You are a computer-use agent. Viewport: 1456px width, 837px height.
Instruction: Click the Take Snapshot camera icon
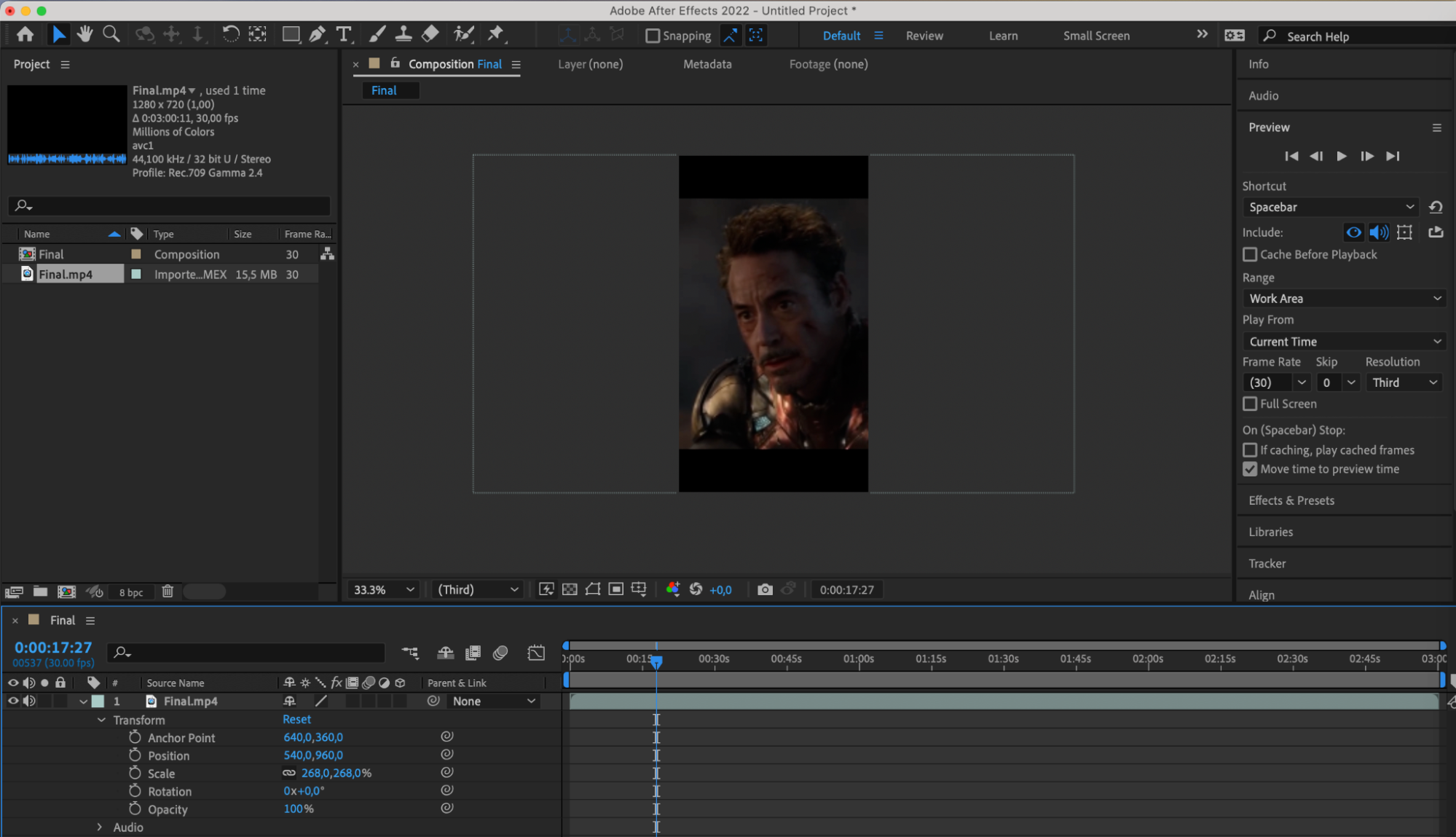tap(764, 589)
